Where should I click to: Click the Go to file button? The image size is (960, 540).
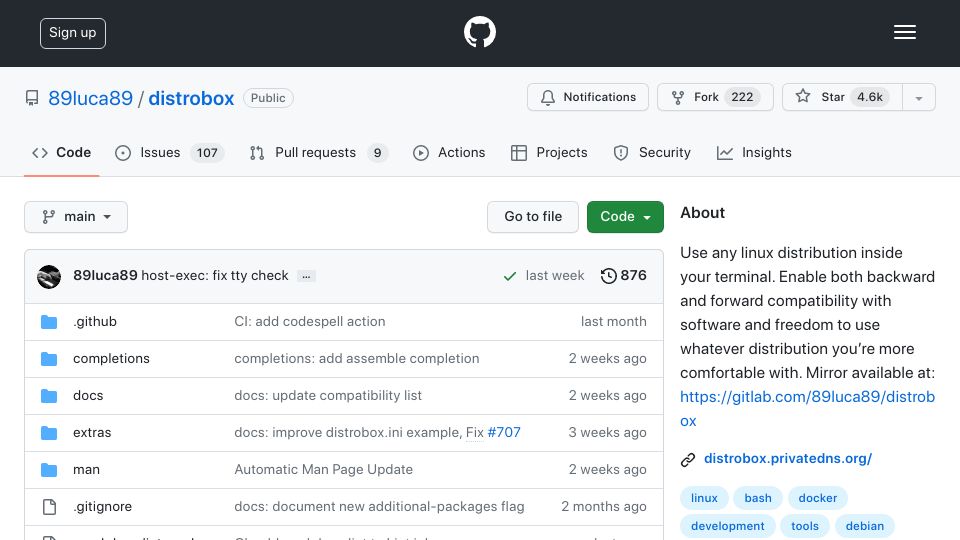[533, 217]
